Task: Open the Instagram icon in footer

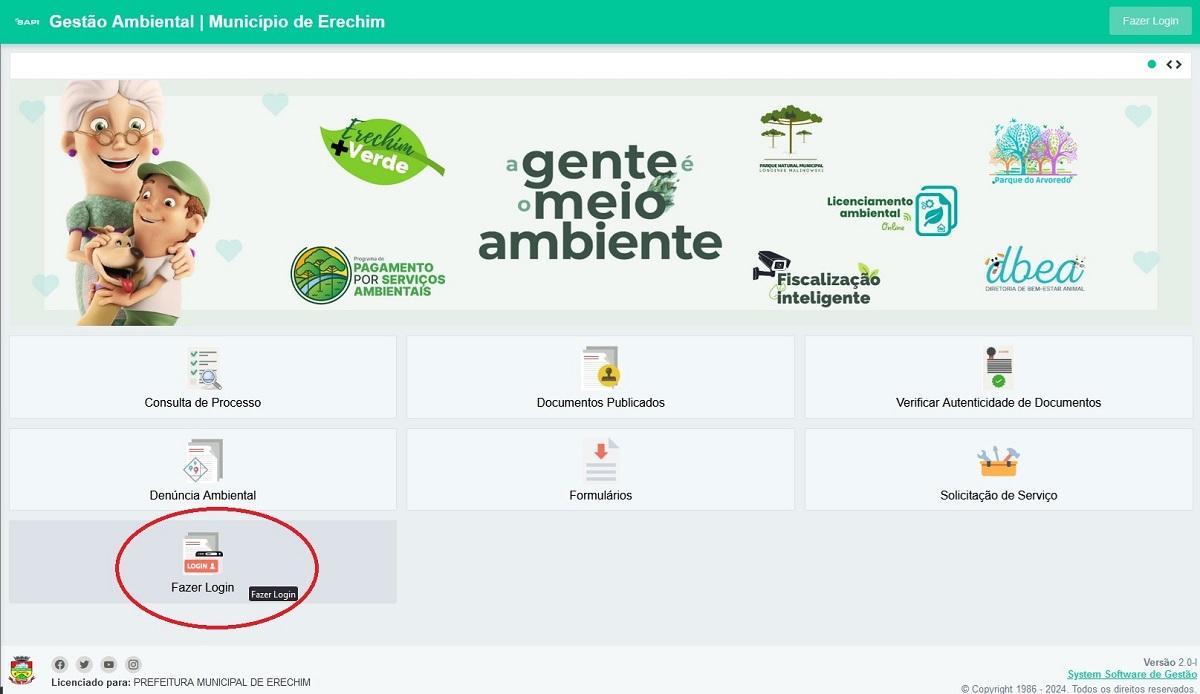Action: point(134,664)
